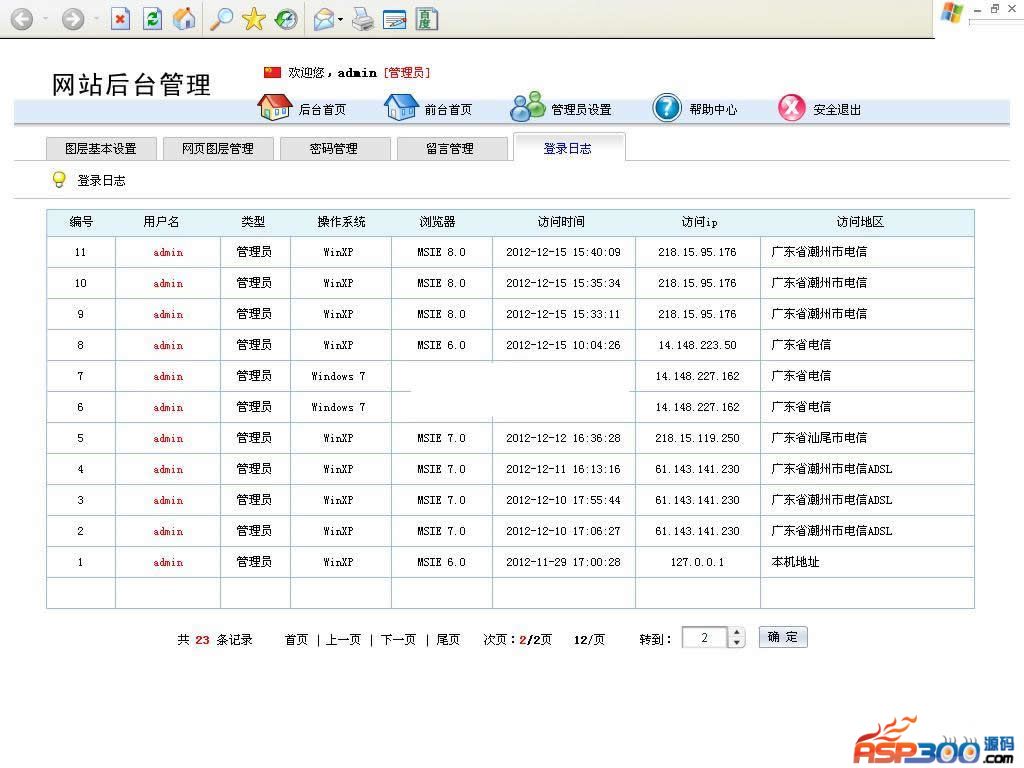Click 安全退出 to log out

pos(837,110)
